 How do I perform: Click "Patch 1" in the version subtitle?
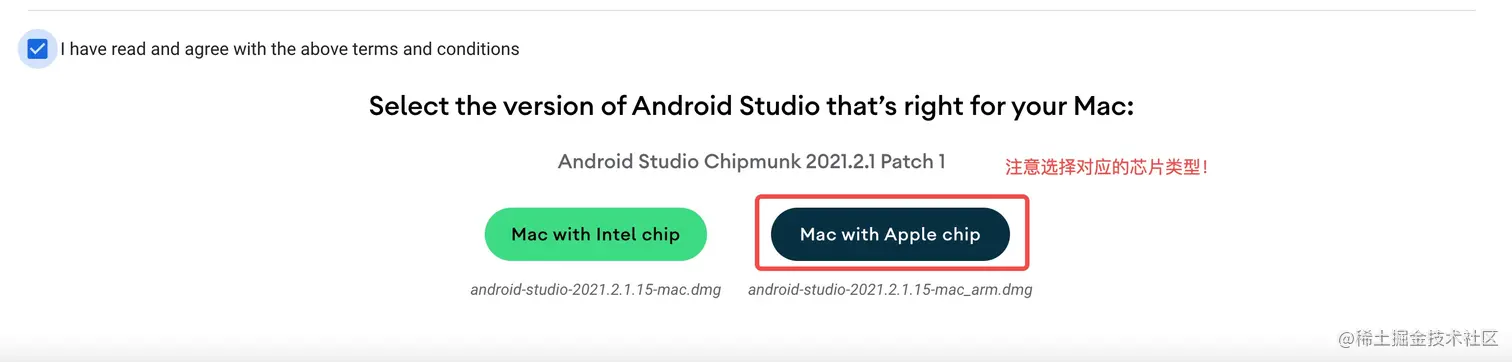[x=909, y=161]
